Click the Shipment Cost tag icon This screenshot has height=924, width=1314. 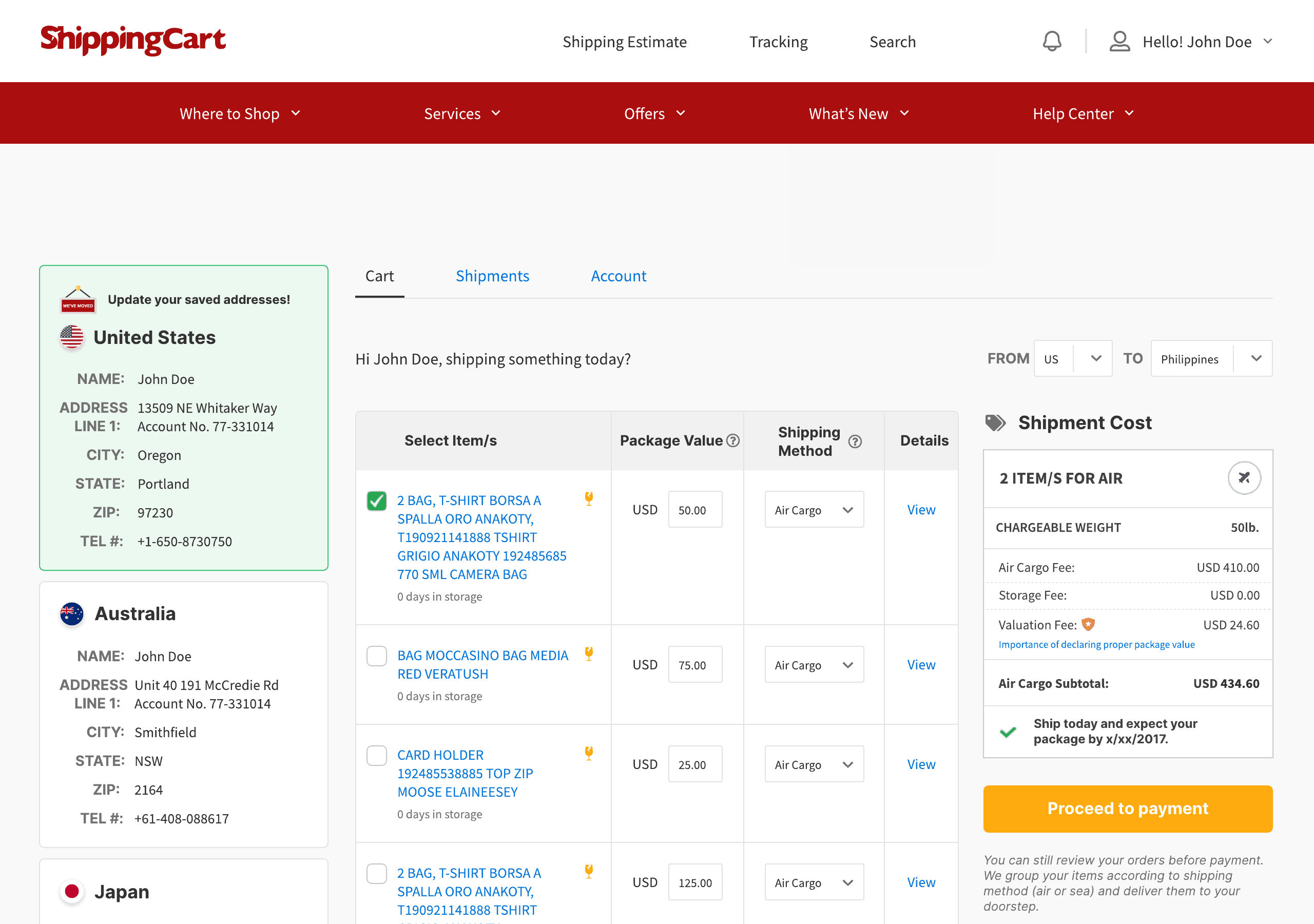(995, 422)
